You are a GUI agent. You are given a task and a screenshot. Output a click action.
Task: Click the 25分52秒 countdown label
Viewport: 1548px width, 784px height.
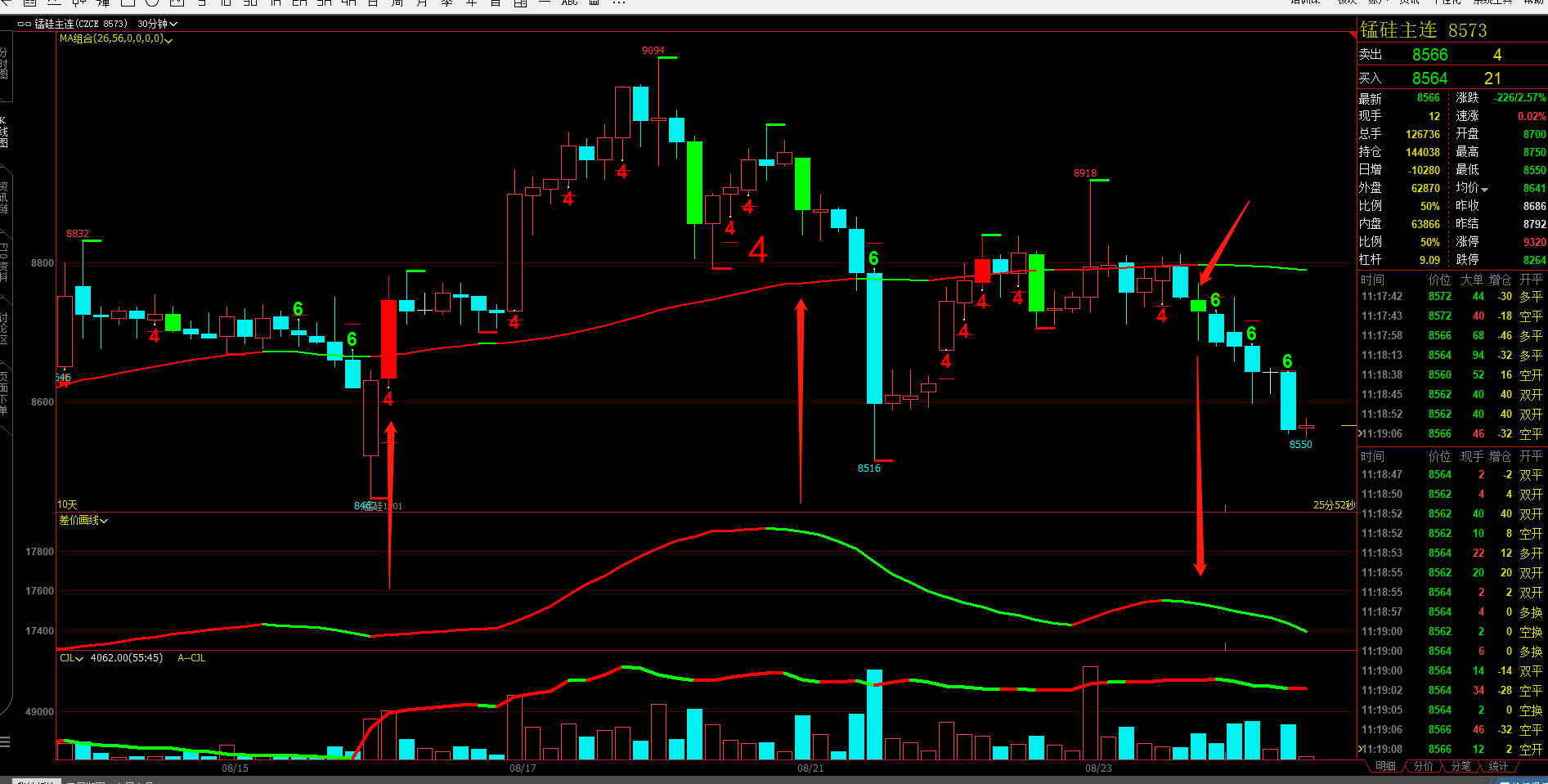[1334, 505]
